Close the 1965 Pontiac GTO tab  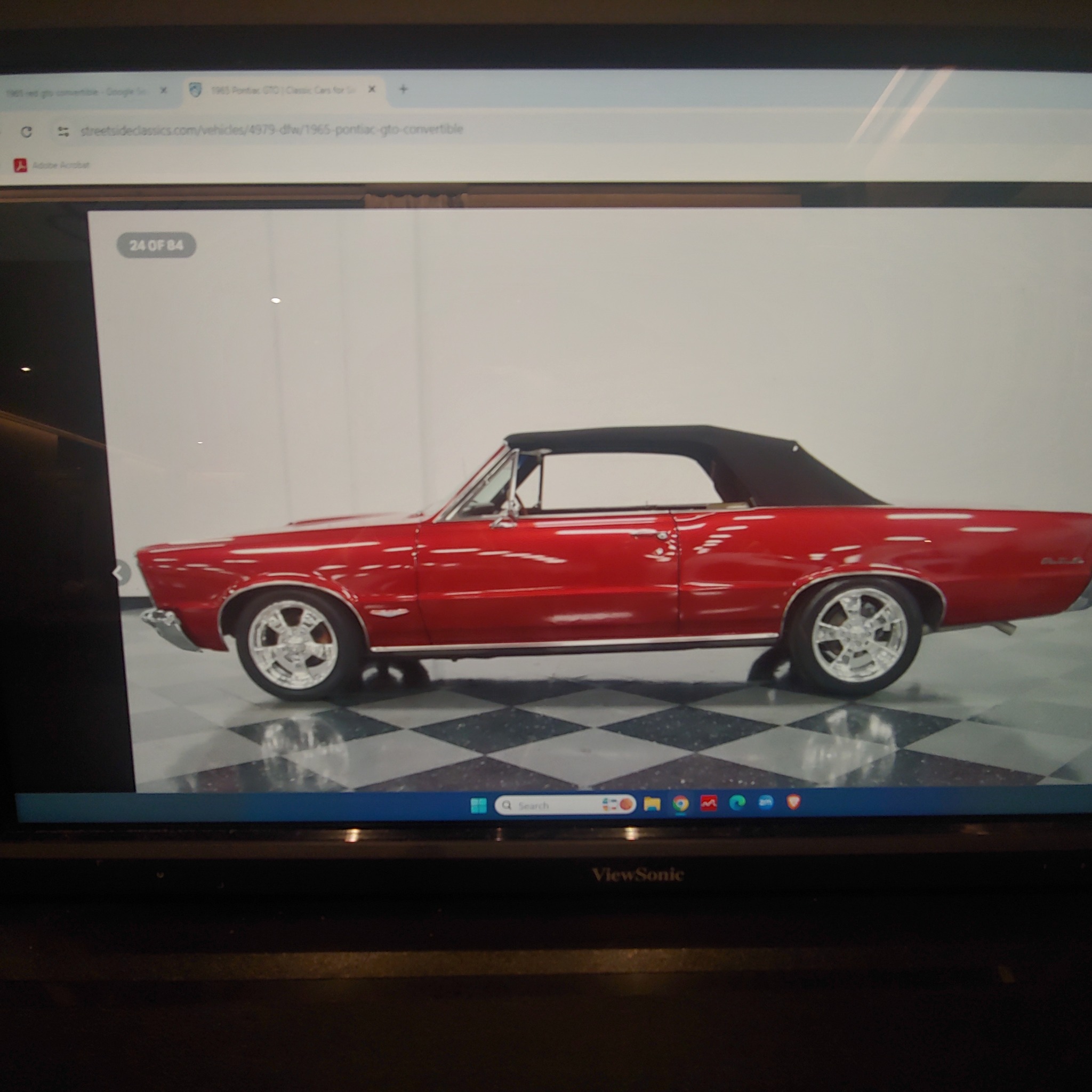point(371,89)
